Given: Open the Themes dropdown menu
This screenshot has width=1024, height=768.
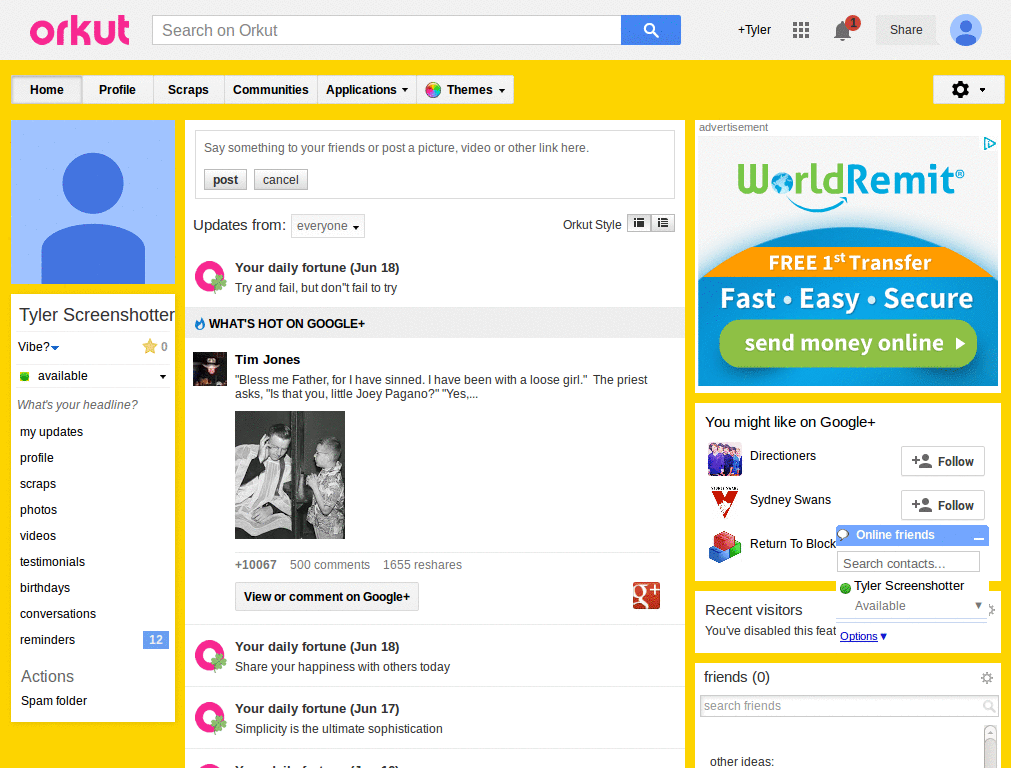Looking at the screenshot, I should [x=465, y=89].
